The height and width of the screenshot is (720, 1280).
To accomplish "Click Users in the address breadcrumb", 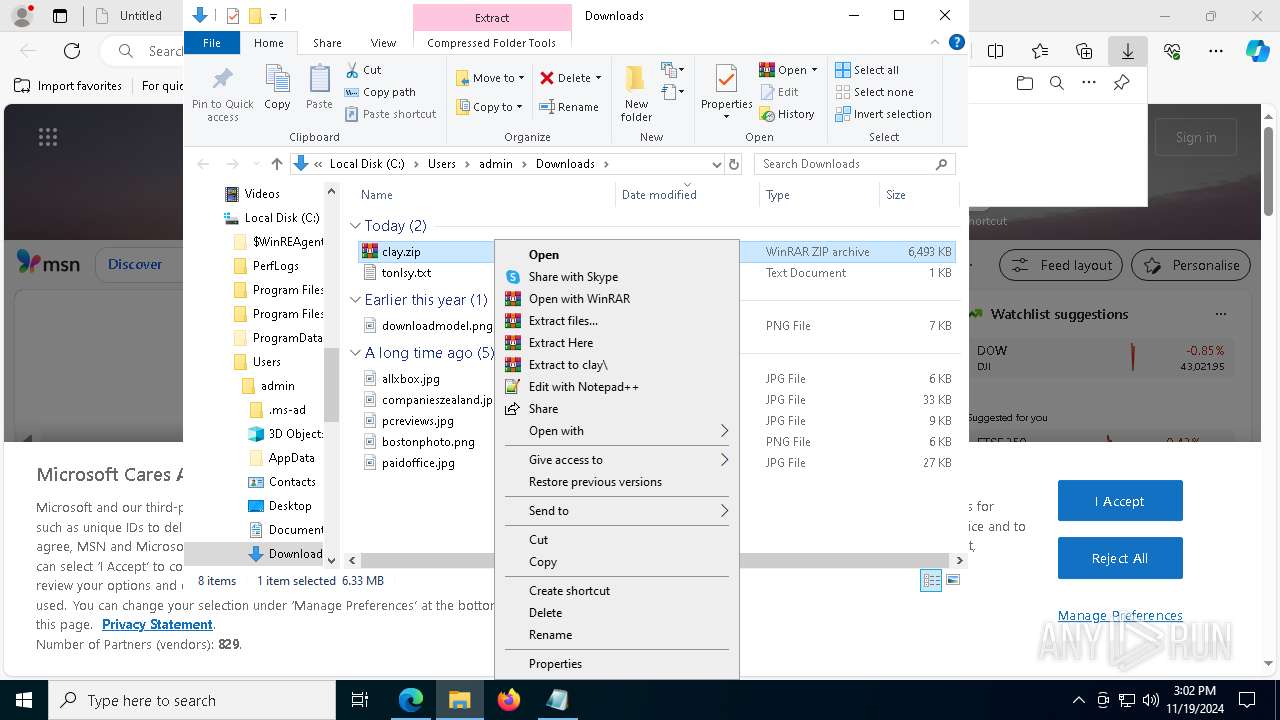I will coord(442,164).
